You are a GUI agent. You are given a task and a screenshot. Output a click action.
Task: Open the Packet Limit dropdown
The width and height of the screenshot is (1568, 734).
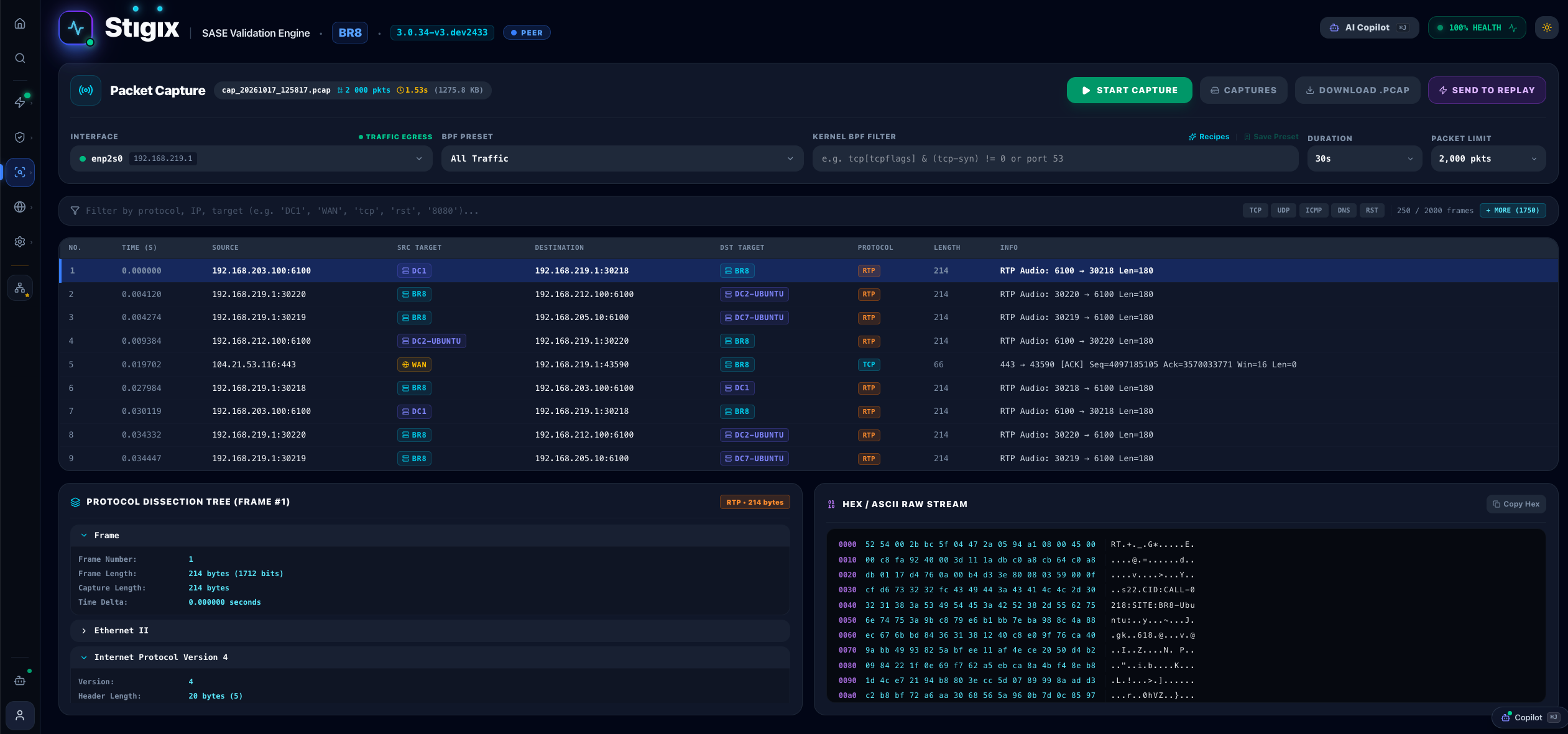coord(1488,158)
